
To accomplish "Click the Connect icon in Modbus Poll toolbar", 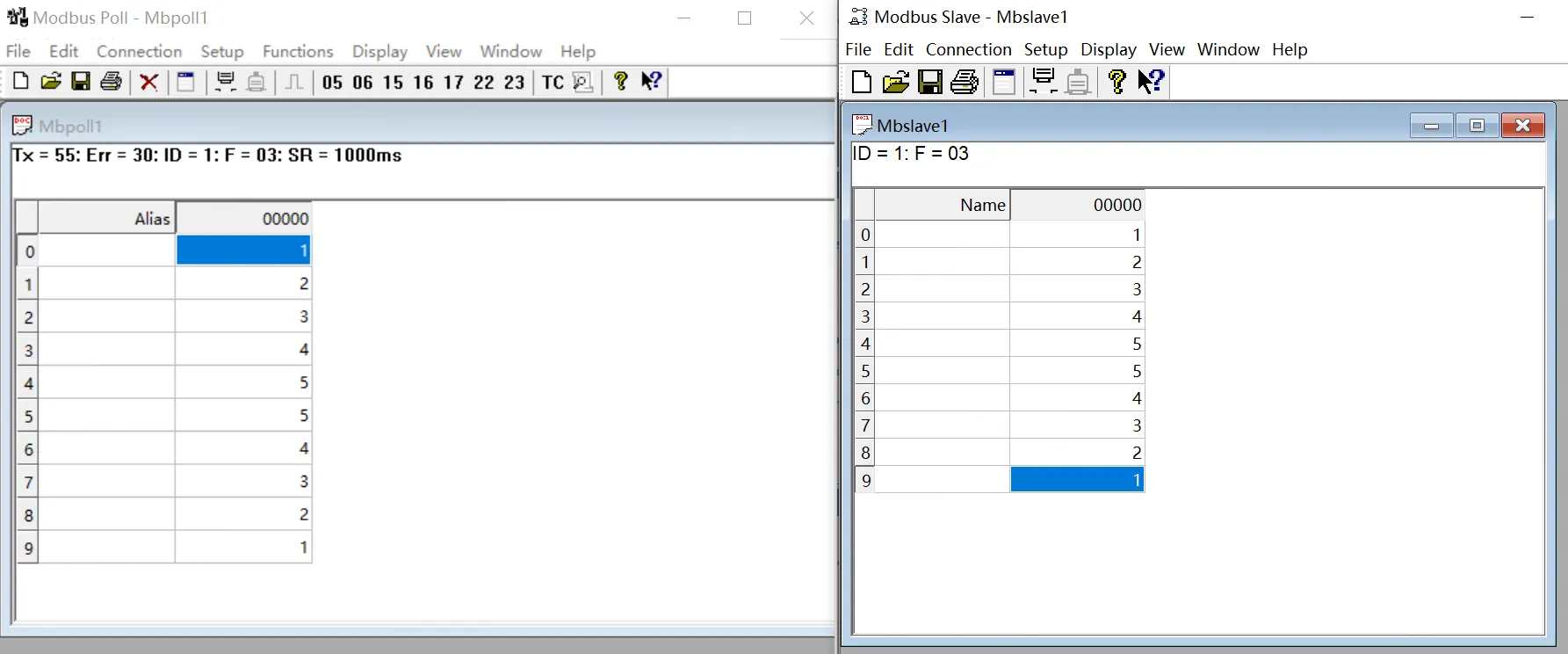I will (226, 82).
